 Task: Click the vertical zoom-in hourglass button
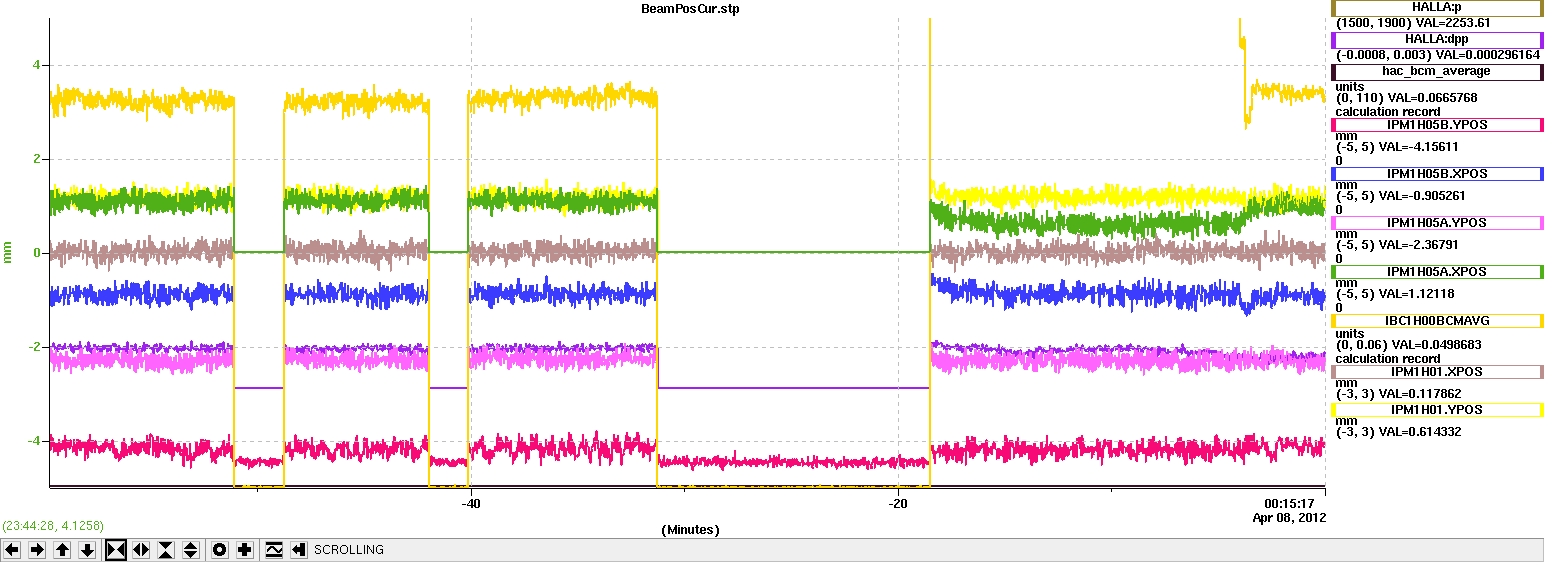point(166,550)
